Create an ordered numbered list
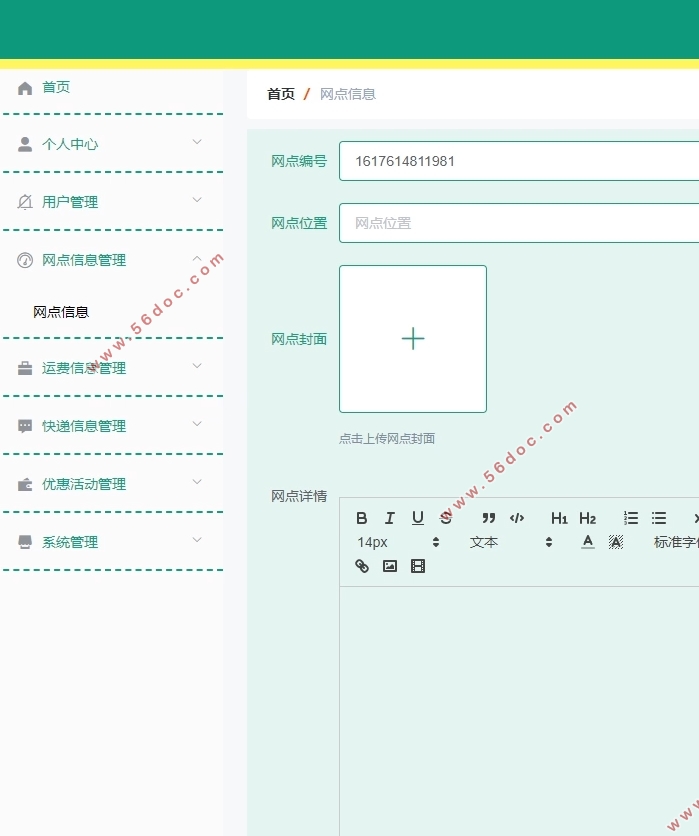699x836 pixels. tap(631, 518)
